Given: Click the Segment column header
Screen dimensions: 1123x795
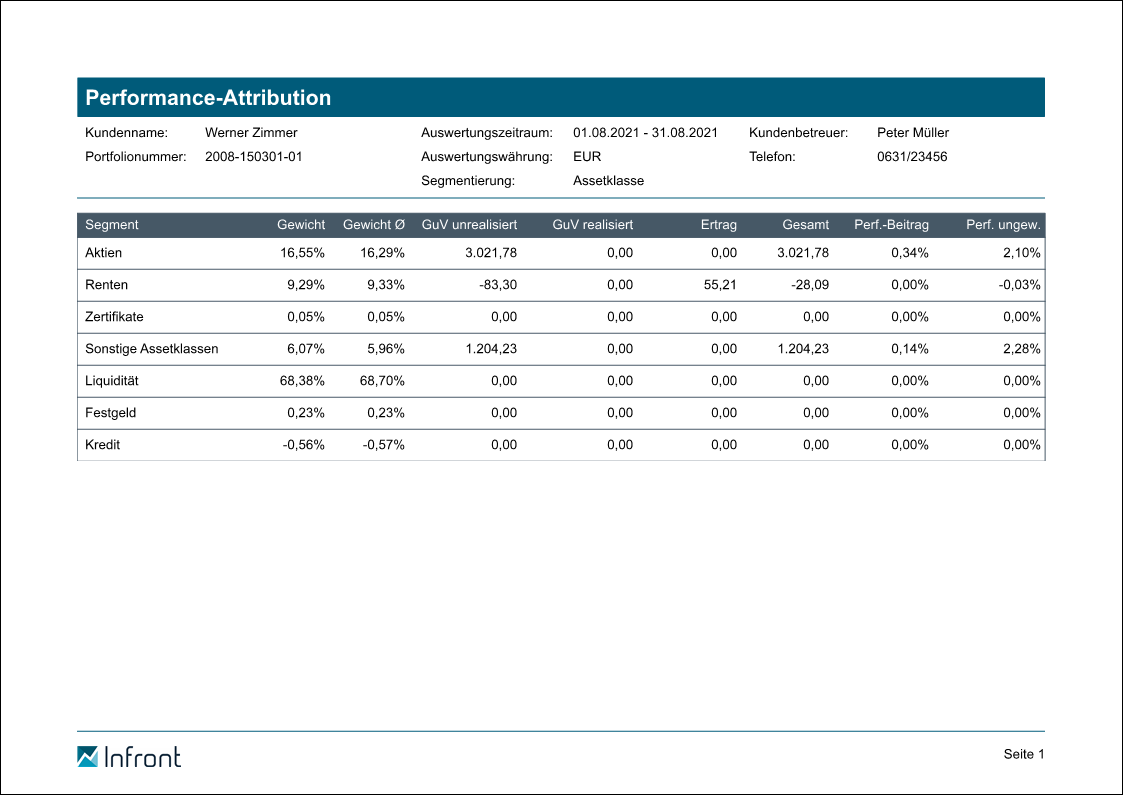Looking at the screenshot, I should point(112,225).
